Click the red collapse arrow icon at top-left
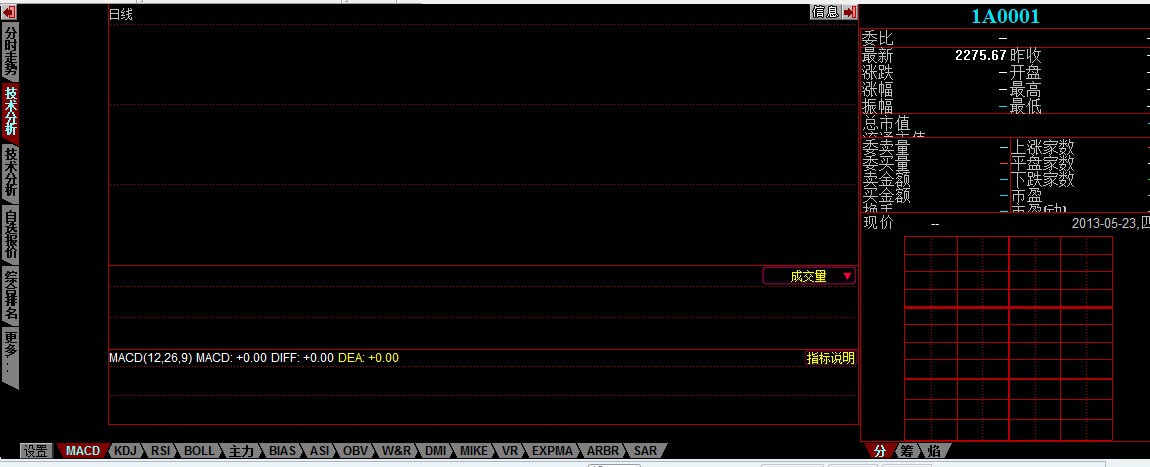1150x467 pixels. coord(9,12)
